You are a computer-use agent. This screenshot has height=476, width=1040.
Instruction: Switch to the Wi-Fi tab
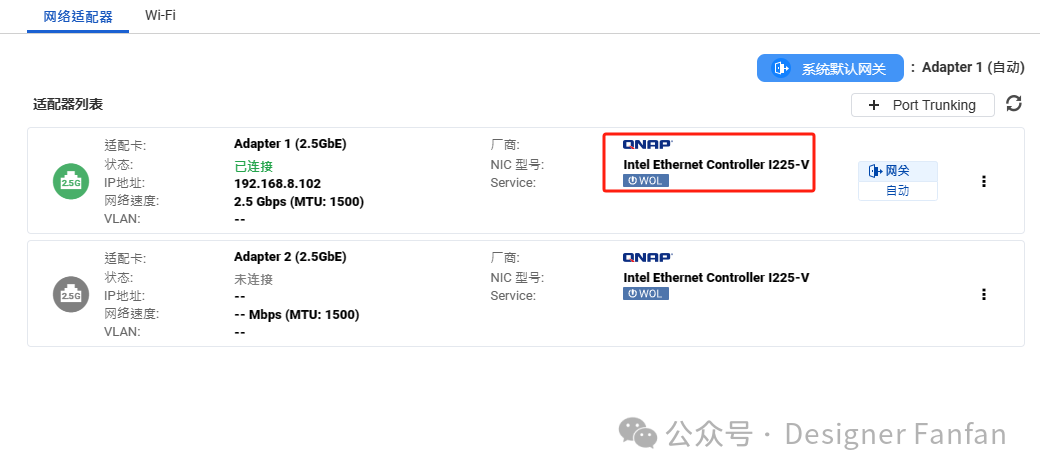tap(160, 16)
